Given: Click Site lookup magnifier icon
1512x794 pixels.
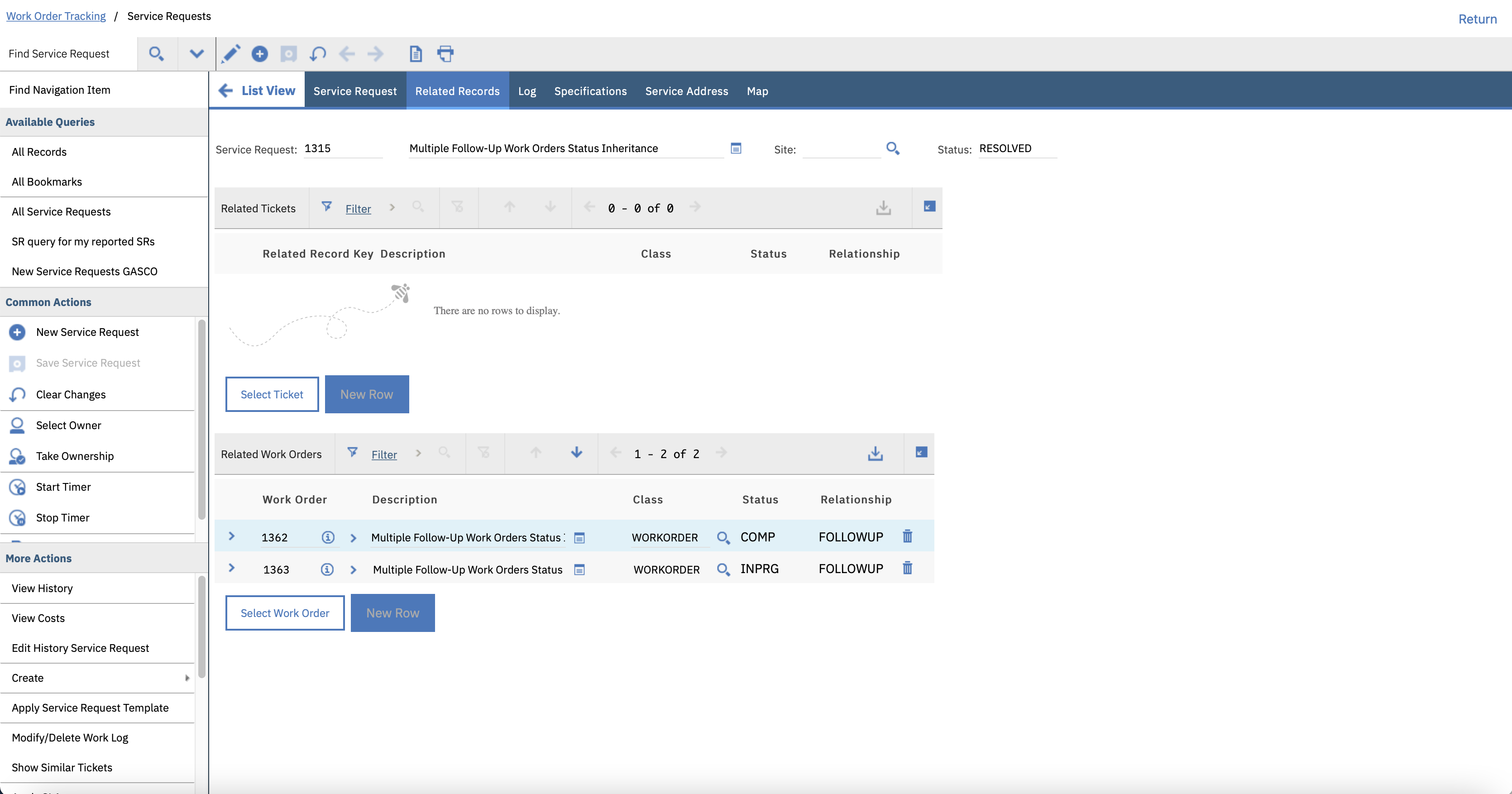Looking at the screenshot, I should (x=892, y=148).
